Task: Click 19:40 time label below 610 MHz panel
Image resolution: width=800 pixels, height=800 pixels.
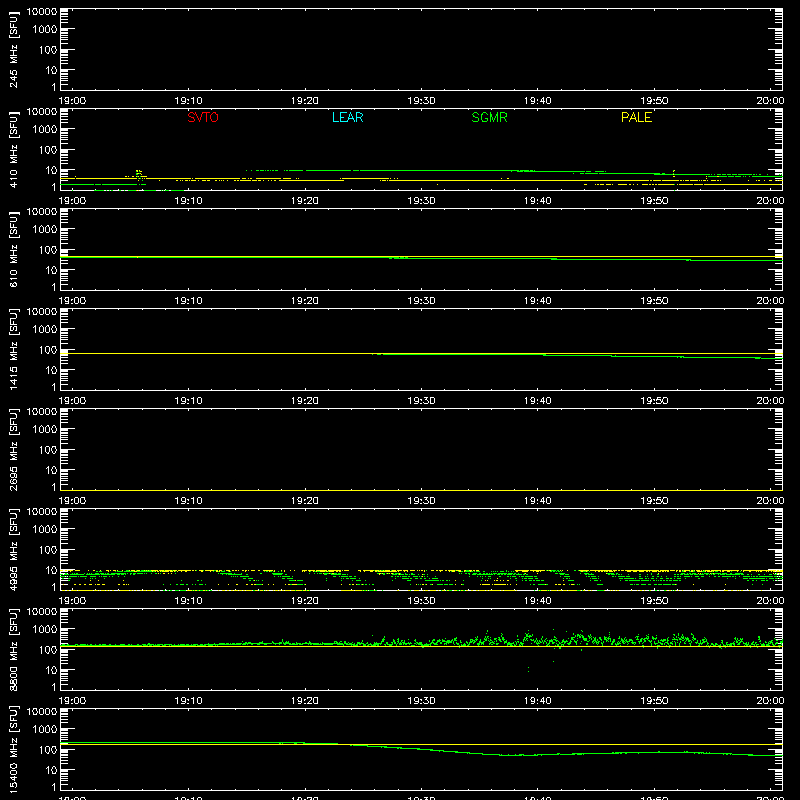Action: [x=538, y=301]
